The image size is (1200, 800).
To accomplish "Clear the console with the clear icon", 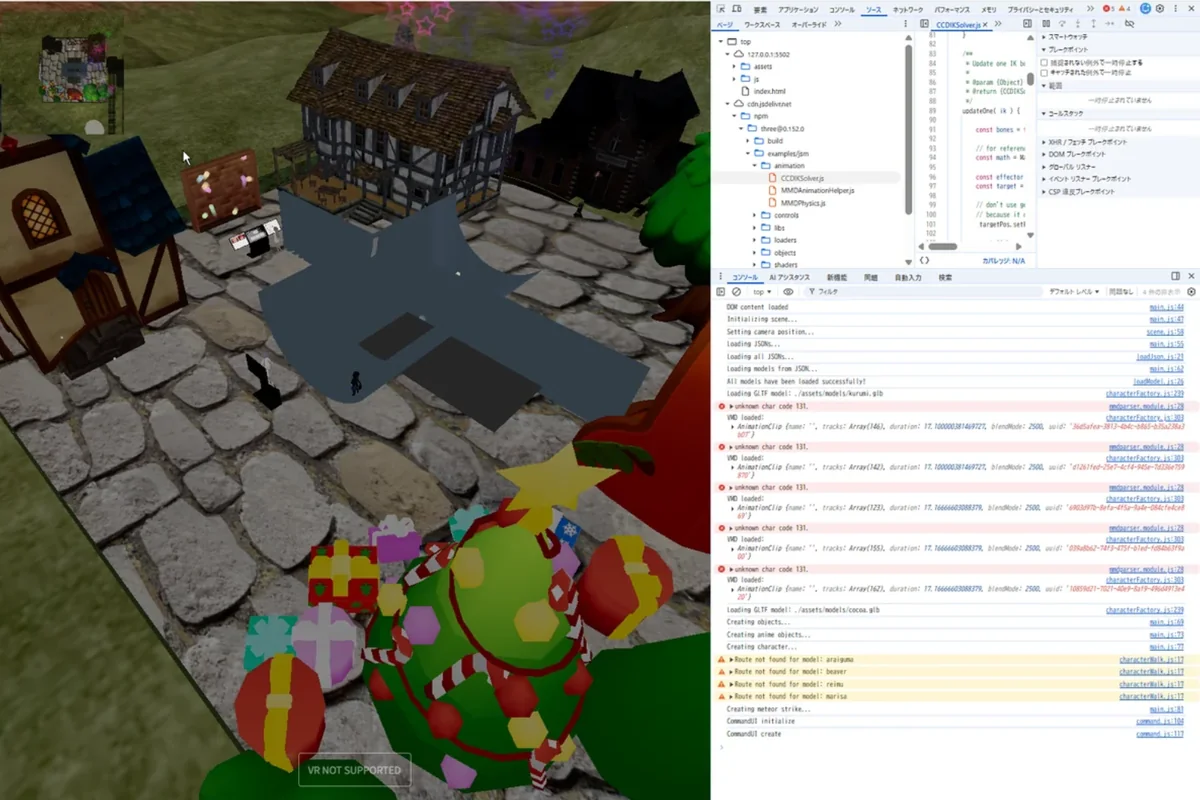I will tap(736, 292).
